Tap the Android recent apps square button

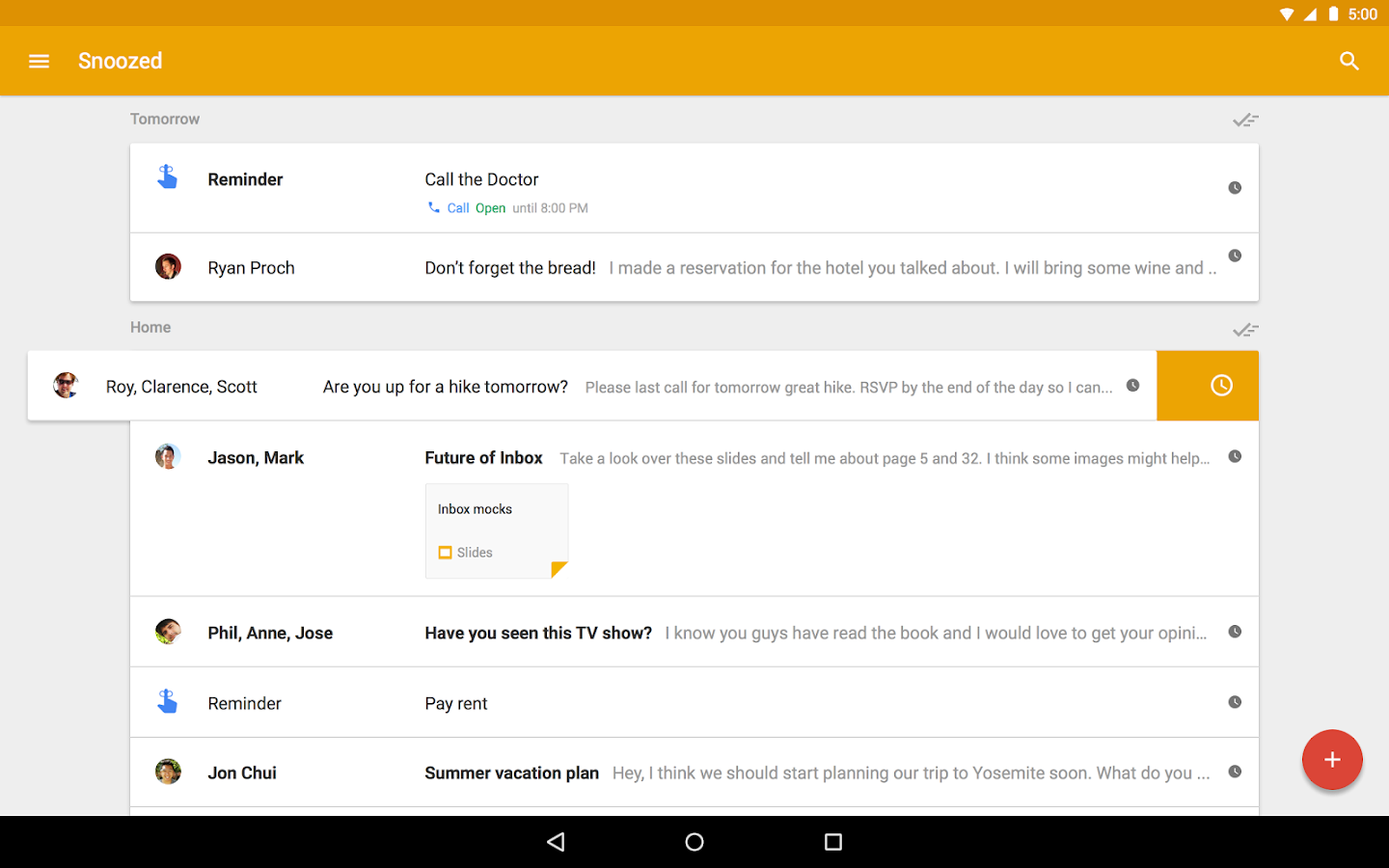point(833,842)
